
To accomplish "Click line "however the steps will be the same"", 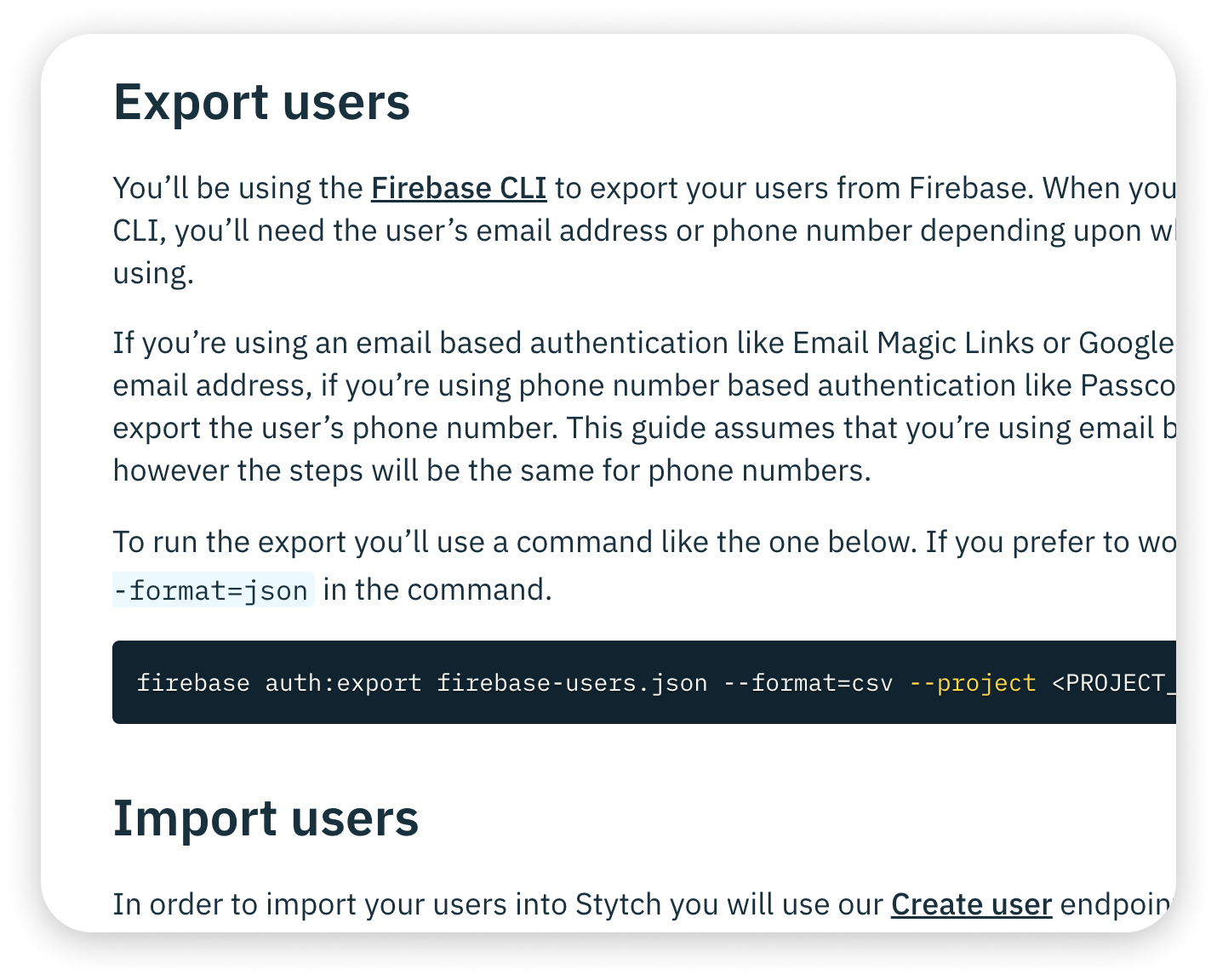I will click(492, 470).
